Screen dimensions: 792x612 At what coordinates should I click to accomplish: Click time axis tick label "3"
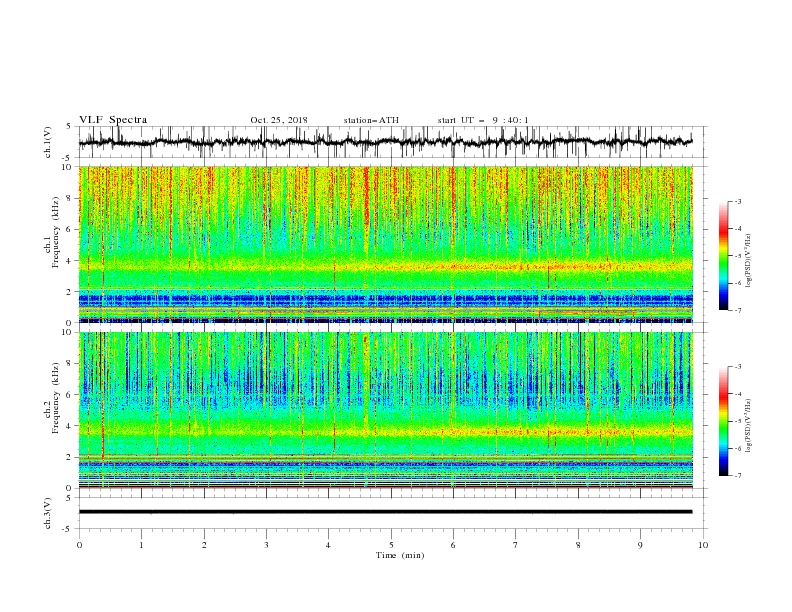(266, 545)
